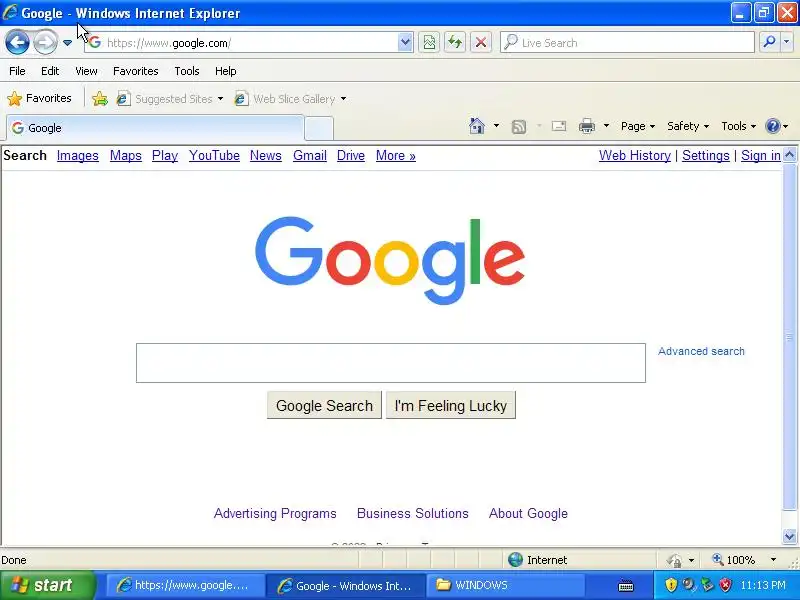Click the Refresh page icon
The height and width of the screenshot is (600, 800).
tap(455, 43)
